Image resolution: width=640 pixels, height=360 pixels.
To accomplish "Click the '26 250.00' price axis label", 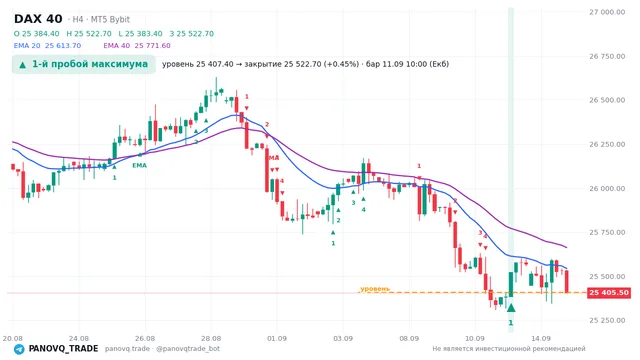I will pyautogui.click(x=607, y=144).
